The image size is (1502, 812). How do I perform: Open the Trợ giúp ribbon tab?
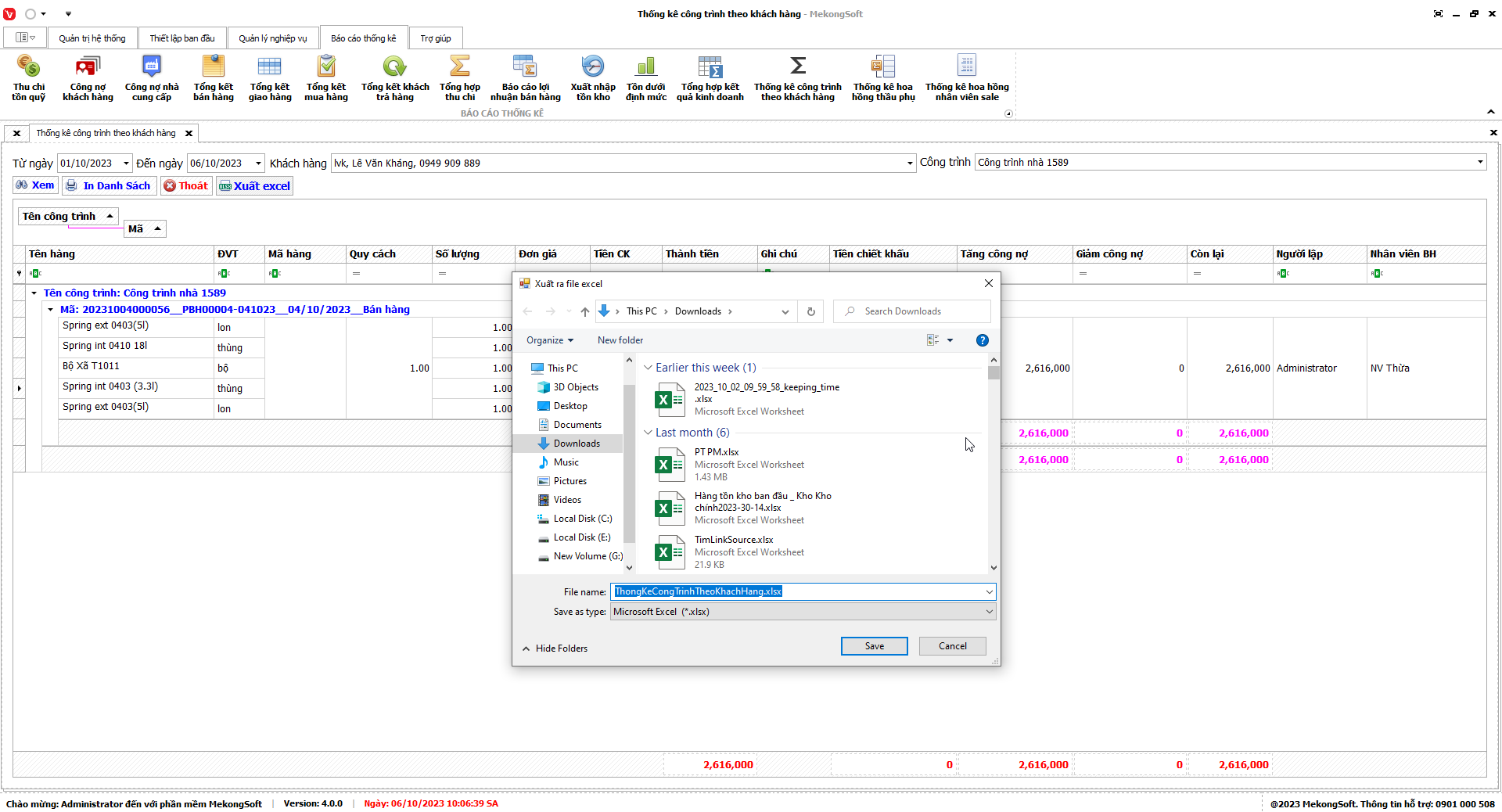435,38
